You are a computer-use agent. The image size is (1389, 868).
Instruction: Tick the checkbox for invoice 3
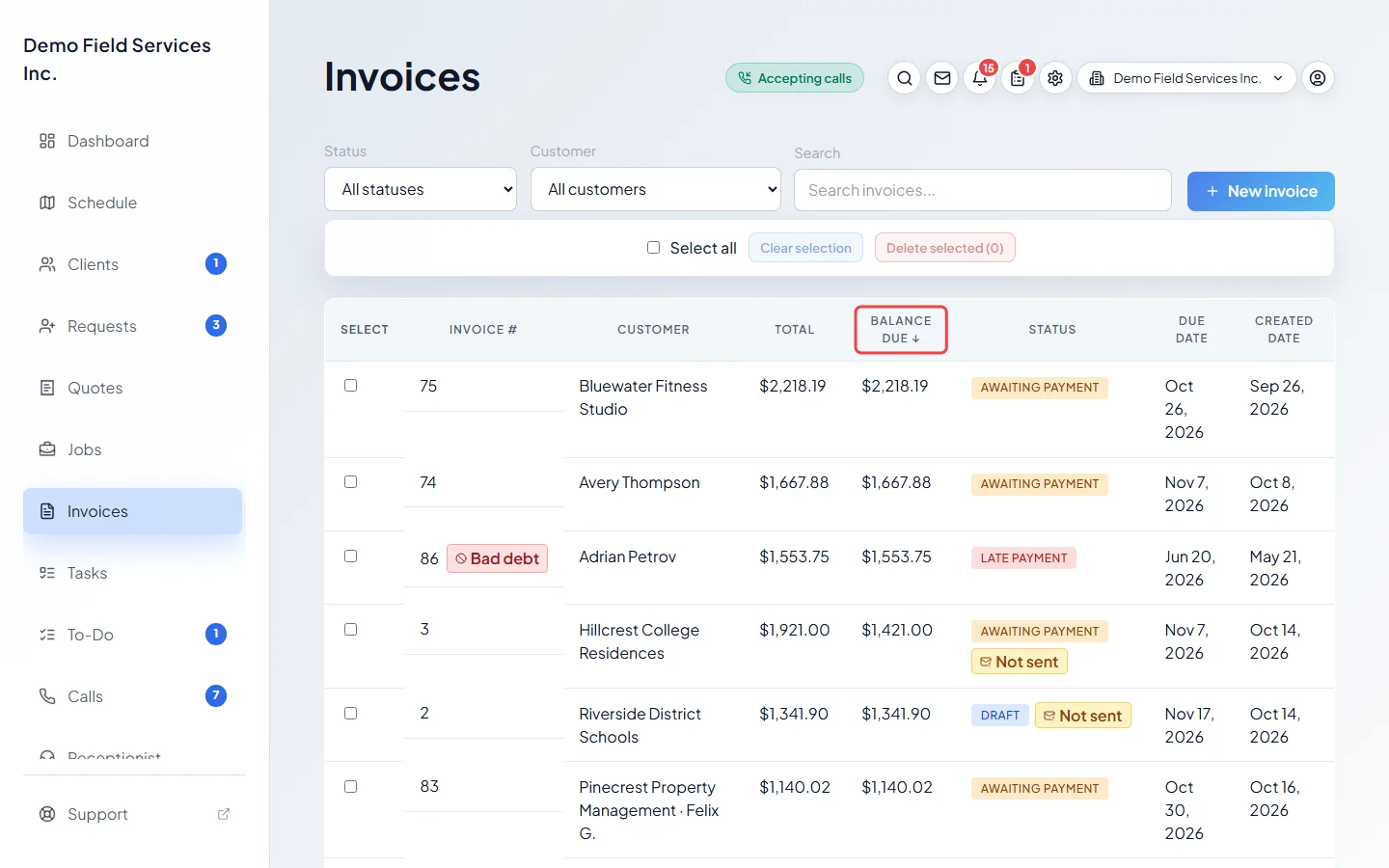[x=351, y=630]
